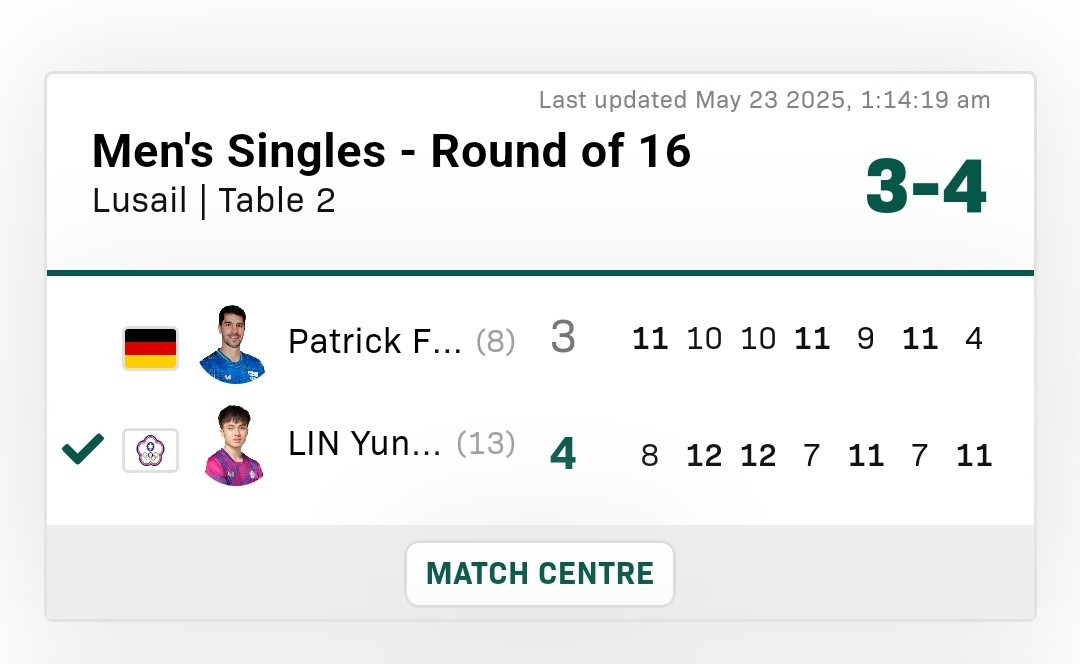The width and height of the screenshot is (1080, 664).
Task: Click Patrick's final game score 4
Action: pos(974,338)
